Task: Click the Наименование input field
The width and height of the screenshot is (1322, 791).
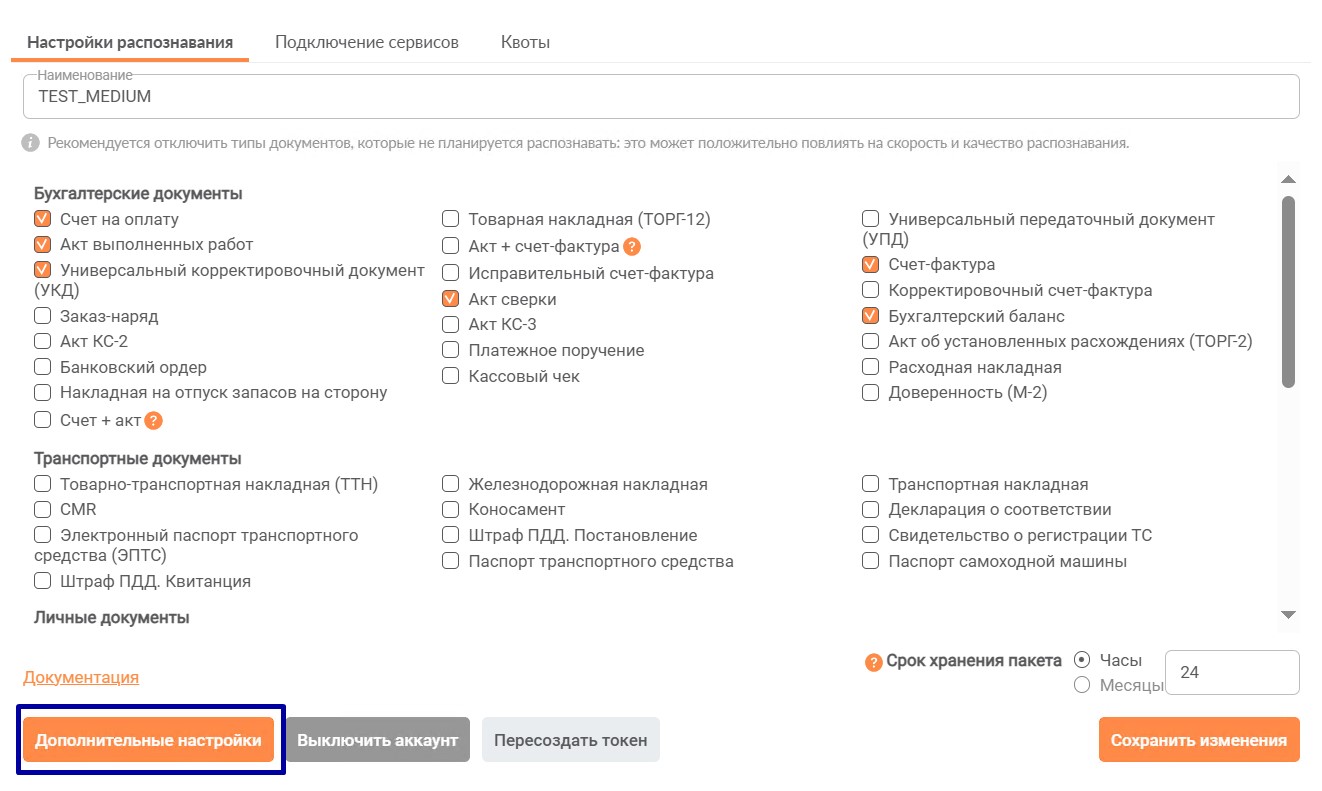Action: [x=661, y=97]
